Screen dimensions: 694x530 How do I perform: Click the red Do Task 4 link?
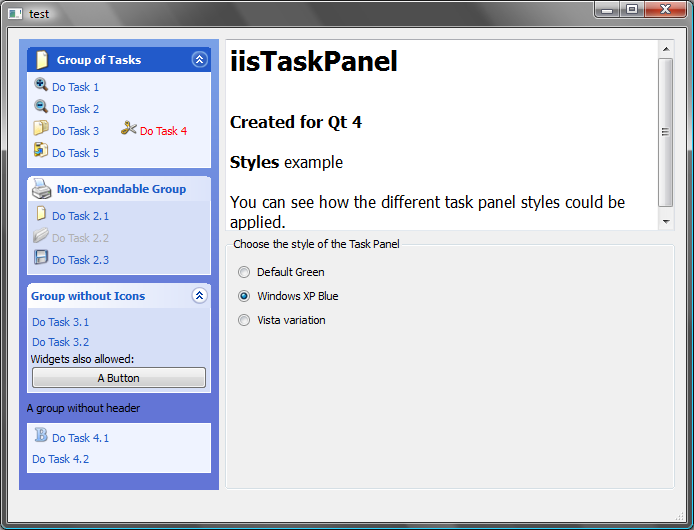tap(163, 131)
